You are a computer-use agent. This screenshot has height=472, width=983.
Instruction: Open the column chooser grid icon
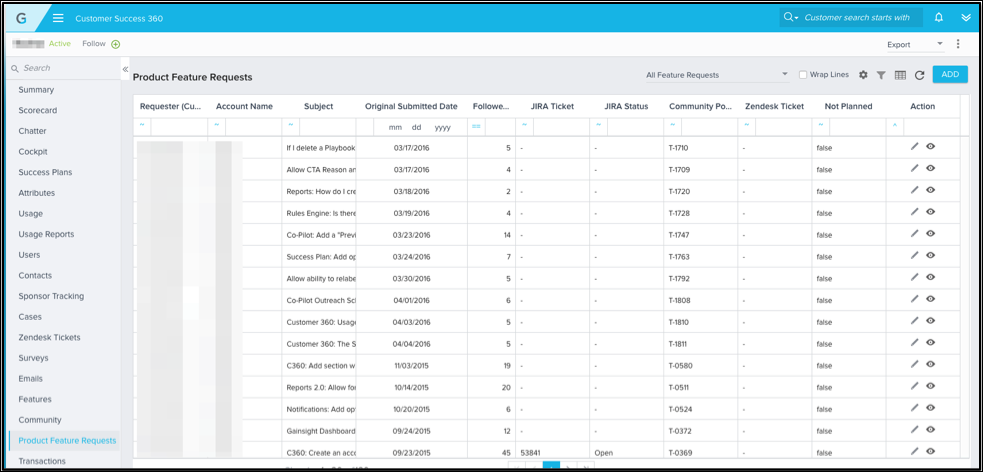pos(900,75)
